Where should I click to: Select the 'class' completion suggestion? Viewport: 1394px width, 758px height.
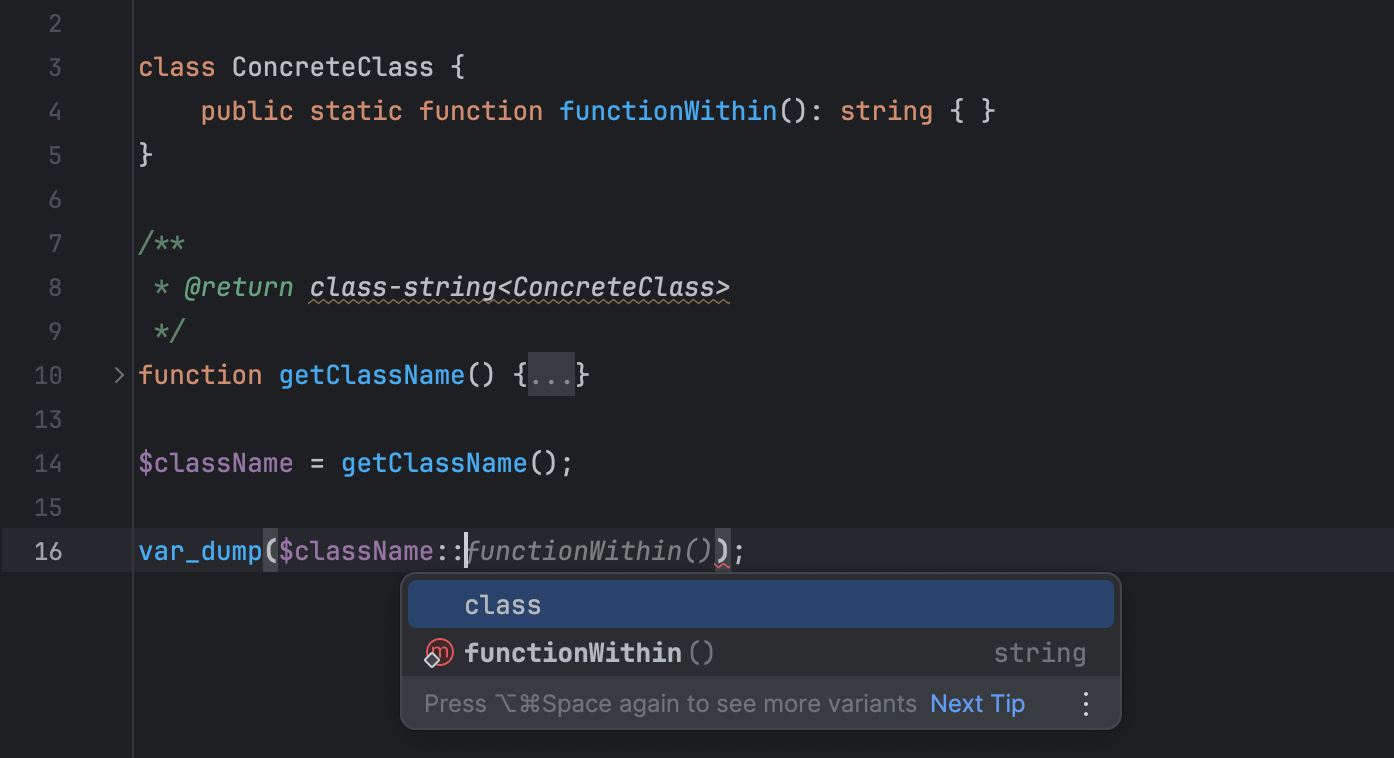[761, 605]
